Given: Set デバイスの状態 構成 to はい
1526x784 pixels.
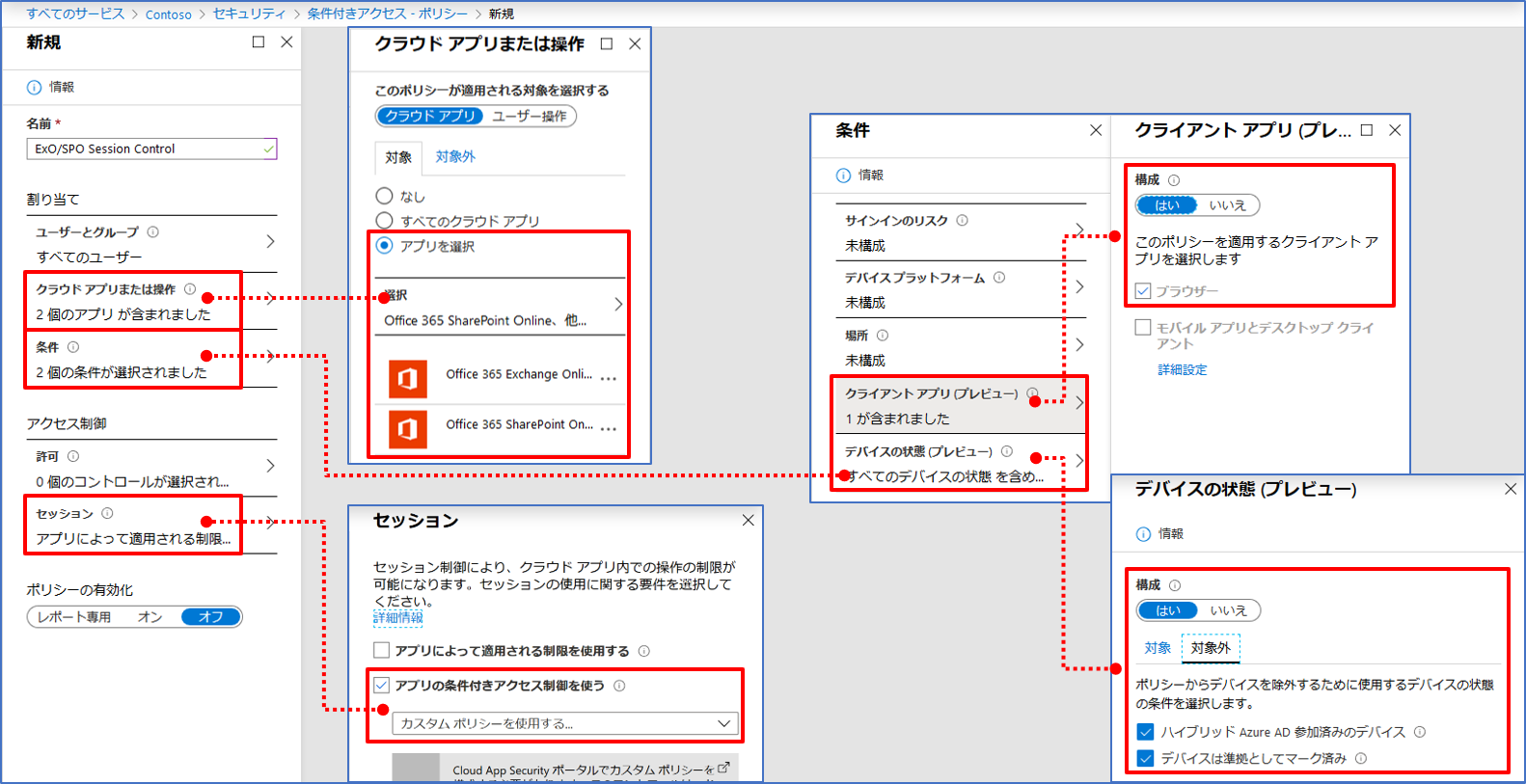Looking at the screenshot, I should [x=1168, y=610].
